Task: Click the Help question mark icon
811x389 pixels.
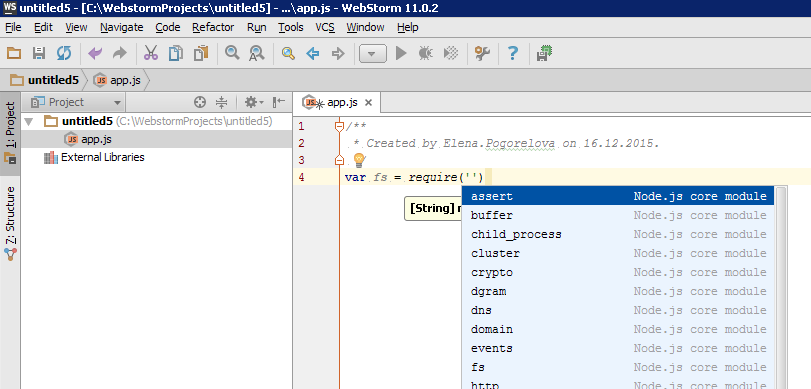Action: [513, 53]
